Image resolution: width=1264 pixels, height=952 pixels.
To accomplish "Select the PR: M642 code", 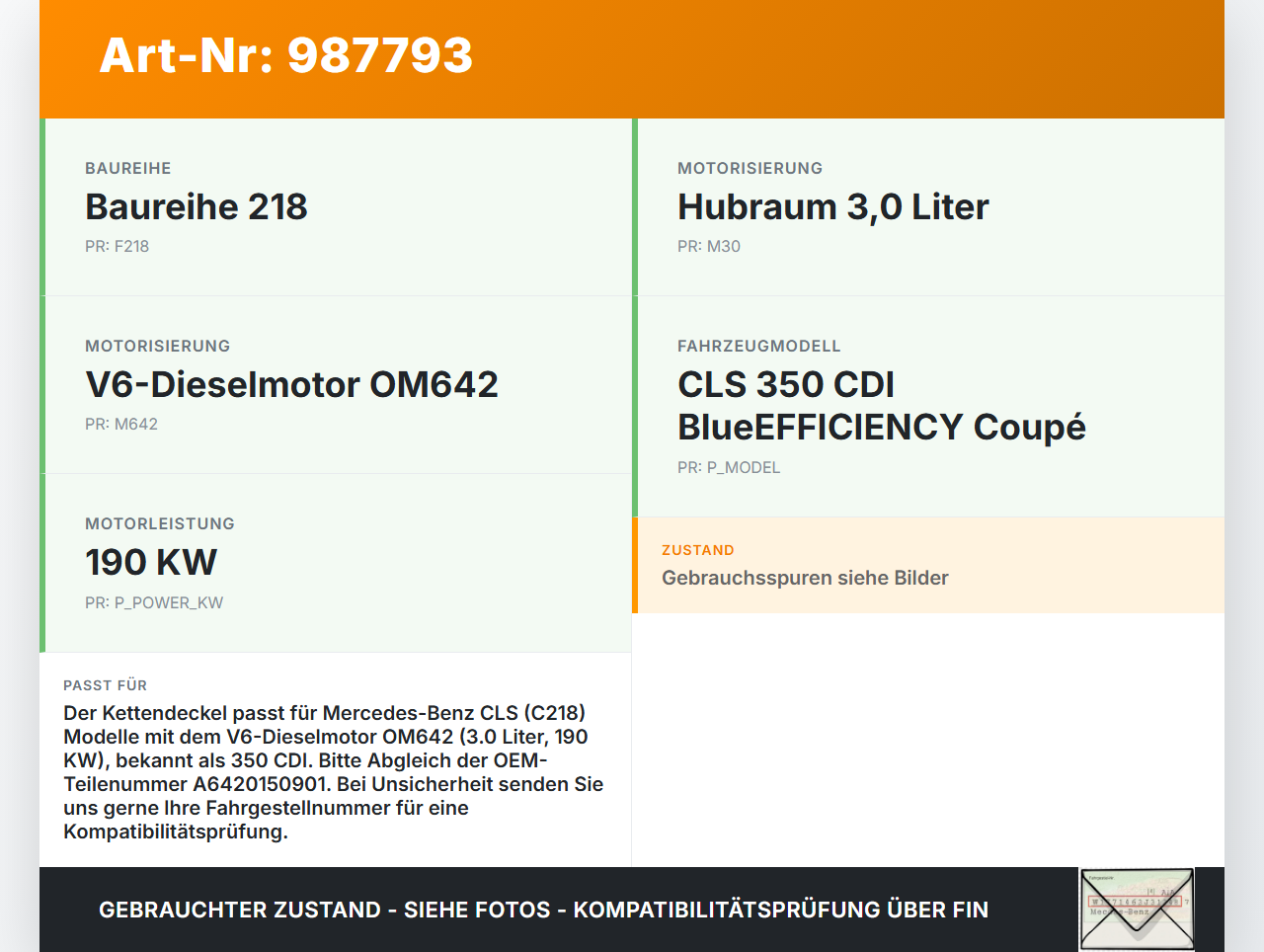I will point(121,424).
